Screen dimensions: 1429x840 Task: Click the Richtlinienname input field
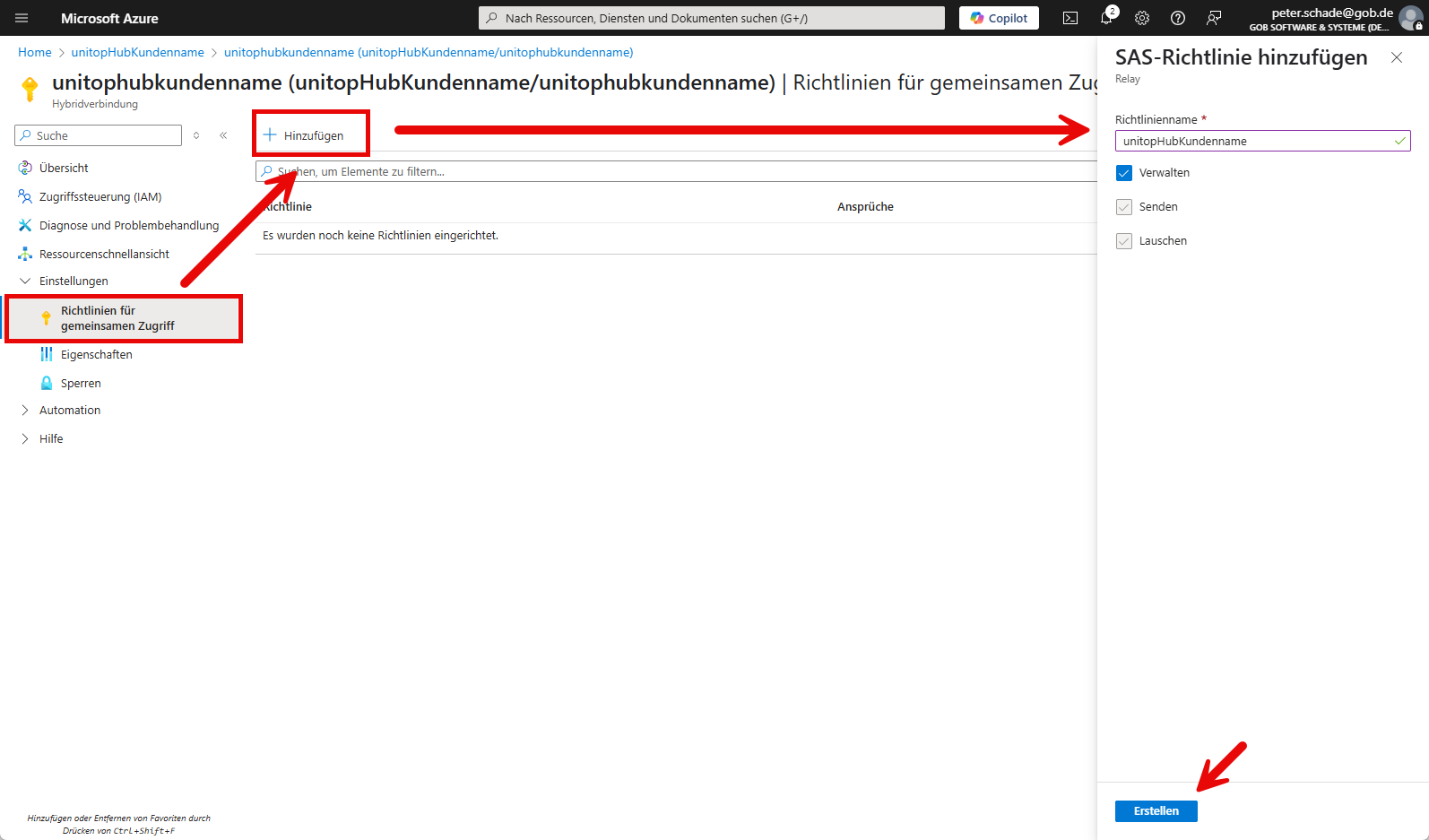point(1253,141)
